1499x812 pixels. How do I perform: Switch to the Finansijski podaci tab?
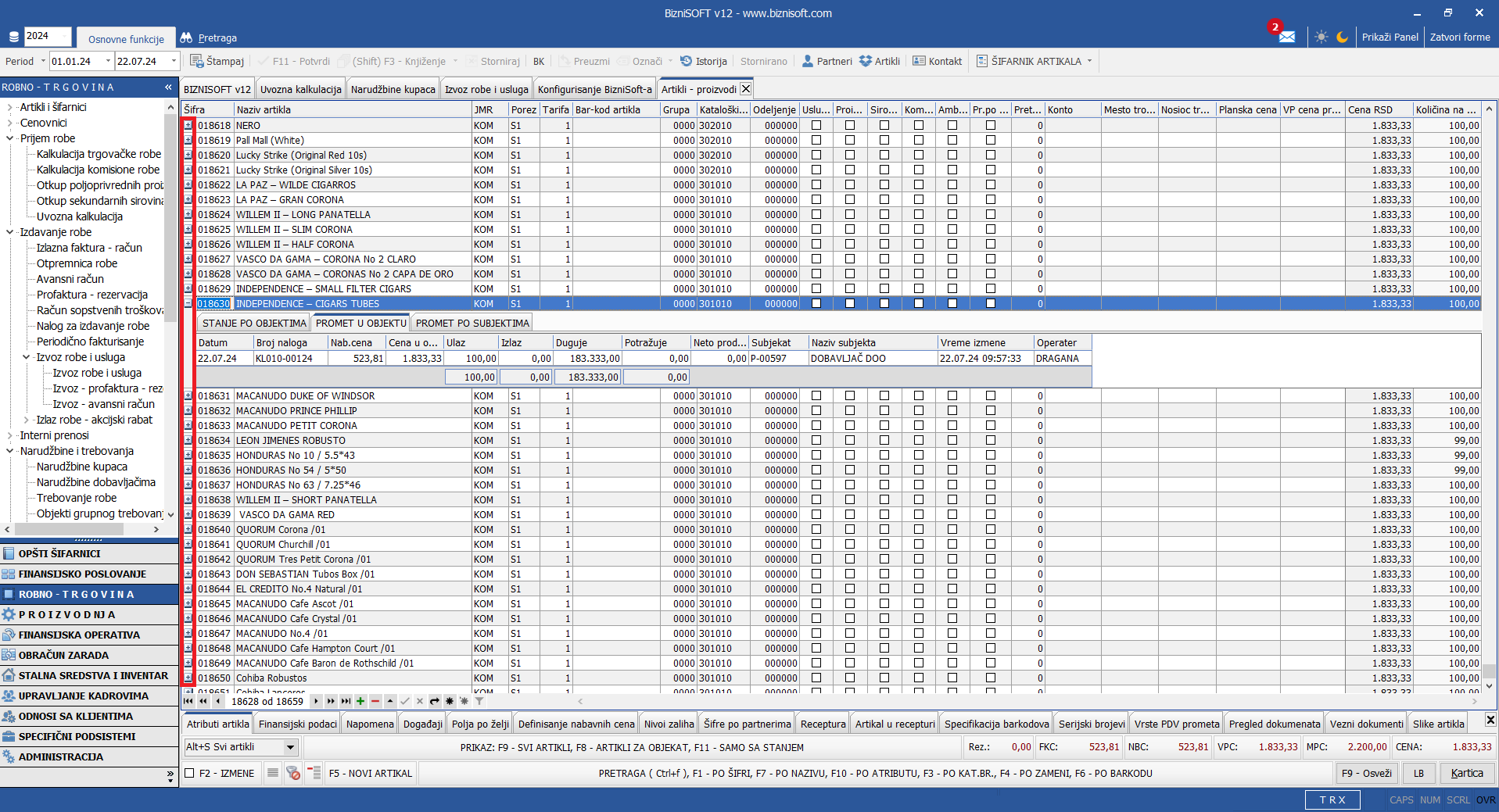(297, 724)
